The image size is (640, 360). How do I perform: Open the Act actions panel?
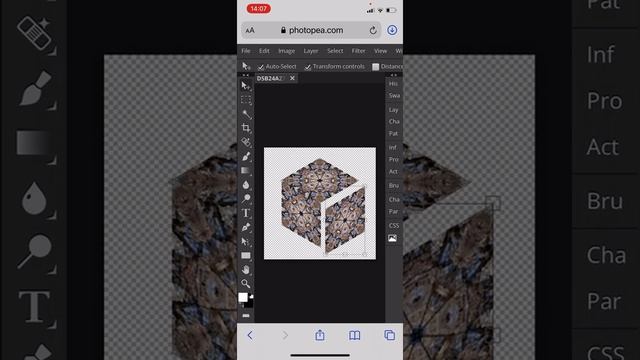(393, 172)
